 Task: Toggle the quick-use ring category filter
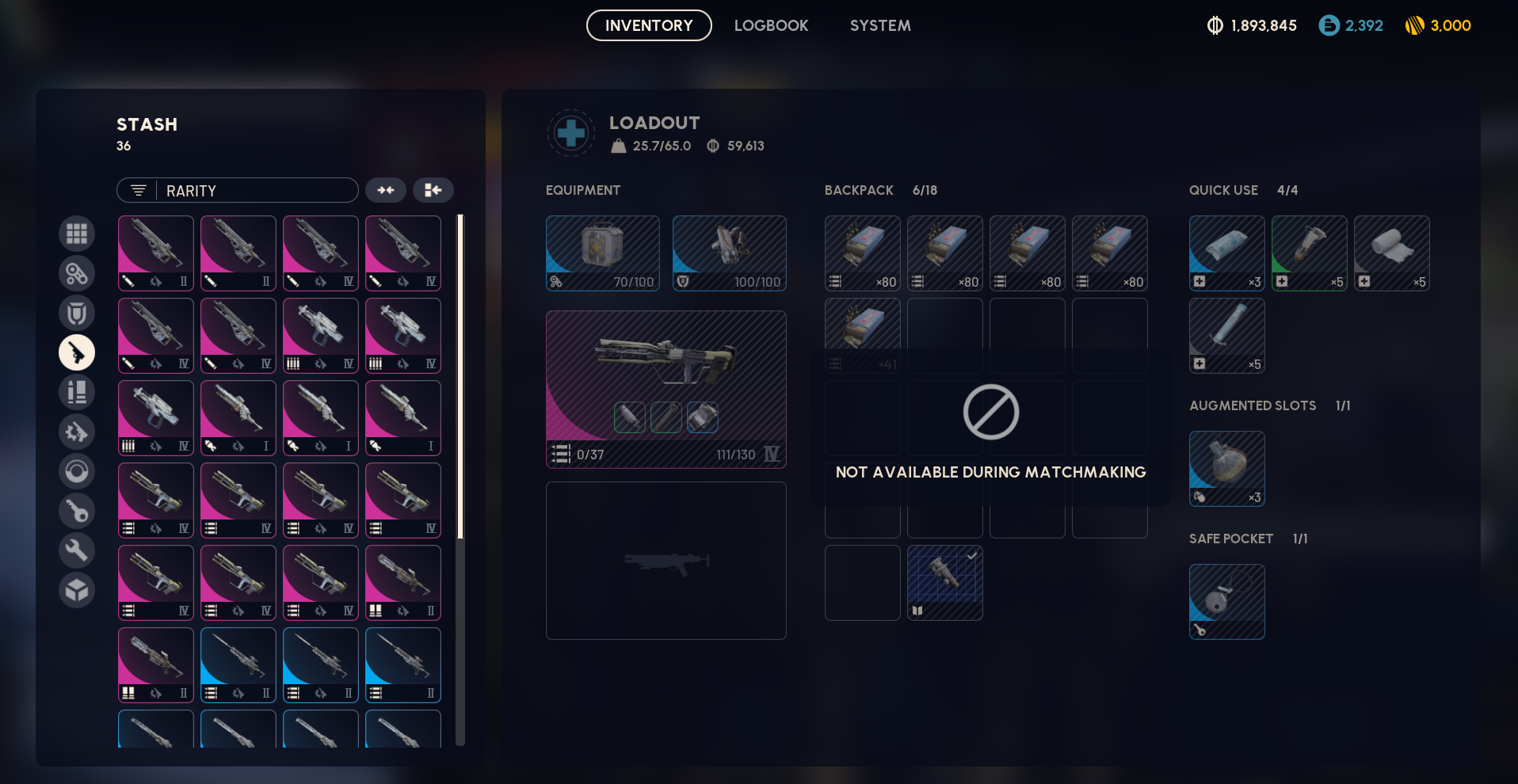click(x=77, y=471)
